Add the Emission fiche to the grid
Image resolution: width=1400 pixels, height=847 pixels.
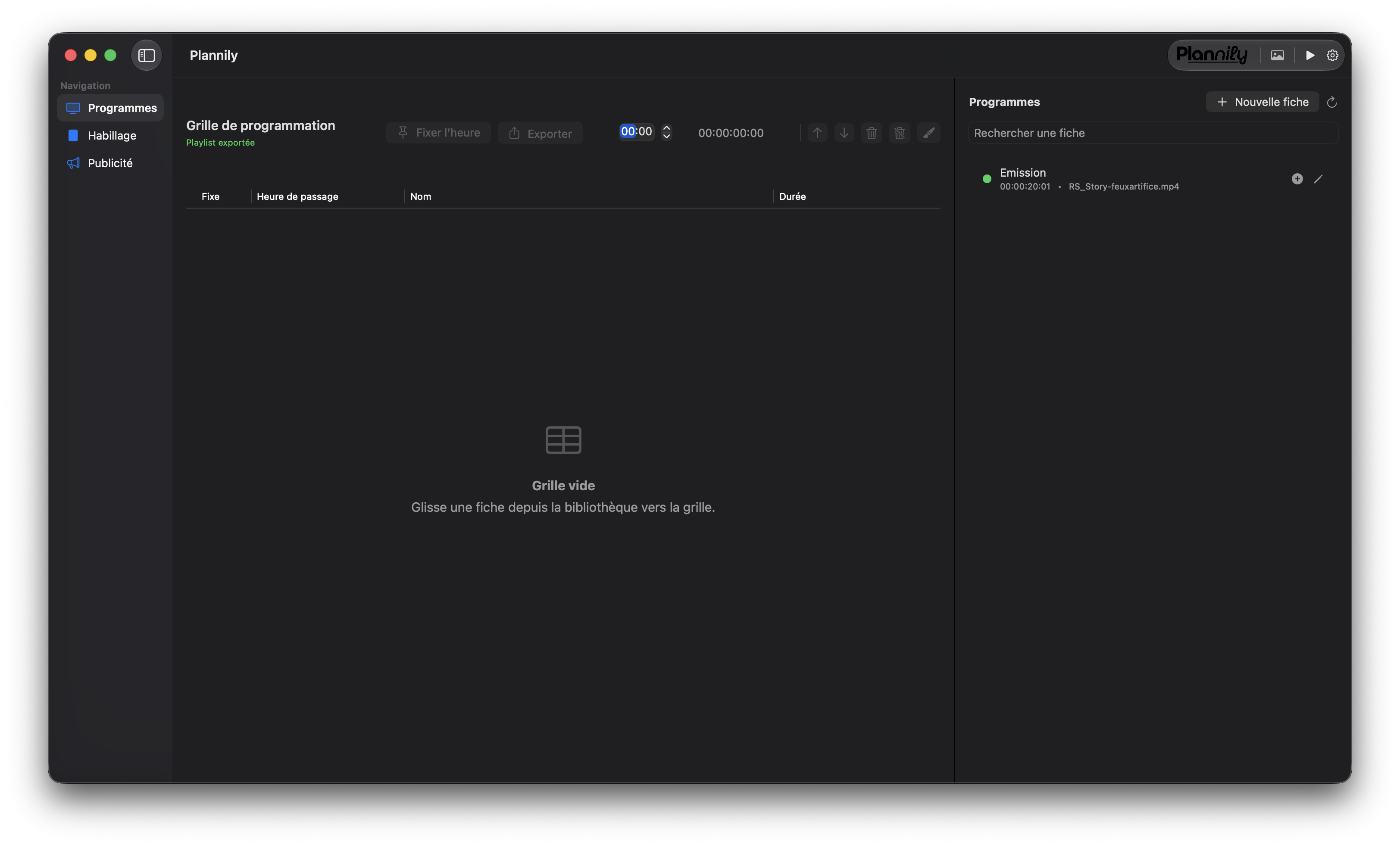click(1297, 179)
